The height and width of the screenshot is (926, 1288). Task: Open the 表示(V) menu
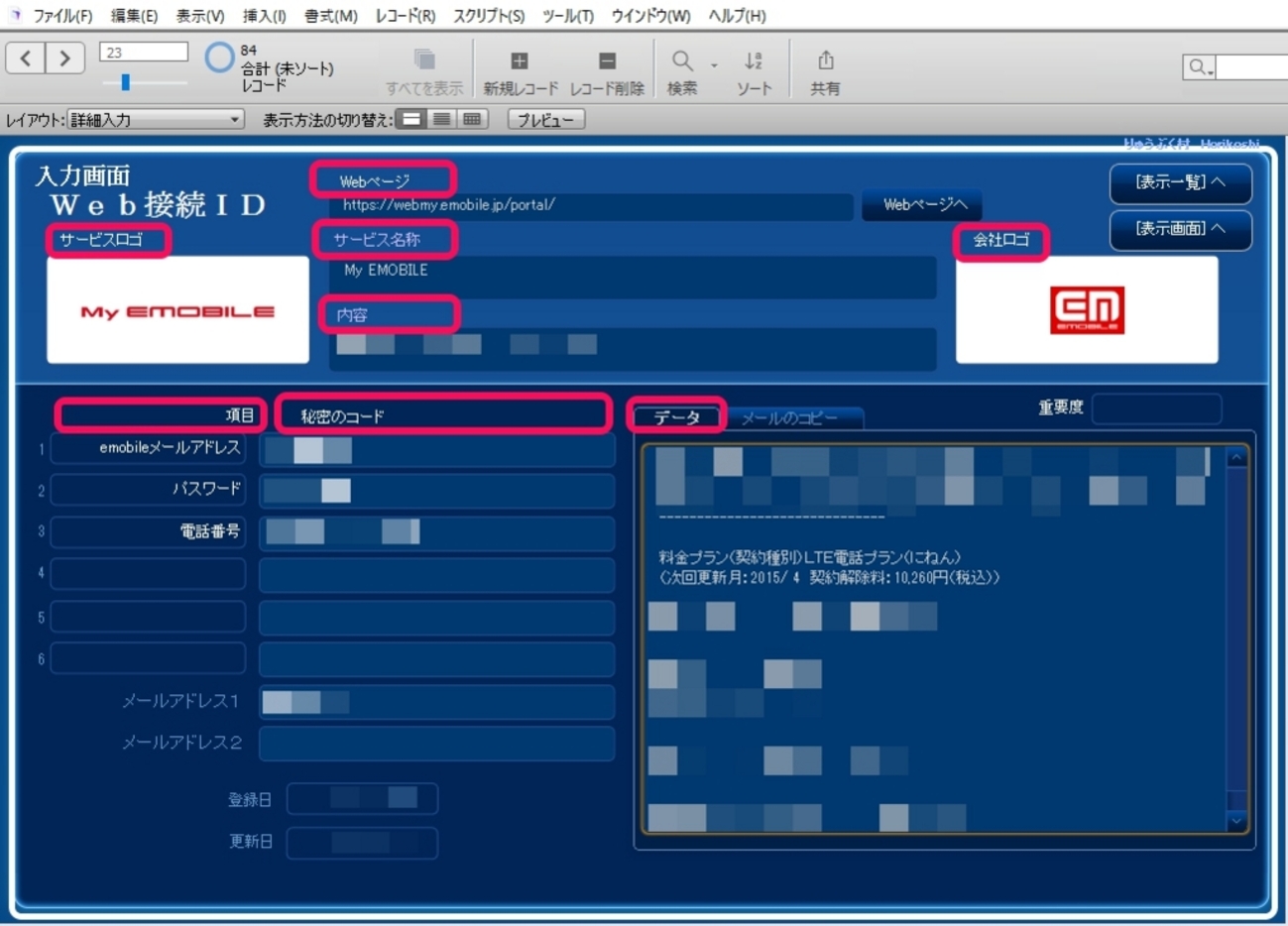[x=200, y=16]
